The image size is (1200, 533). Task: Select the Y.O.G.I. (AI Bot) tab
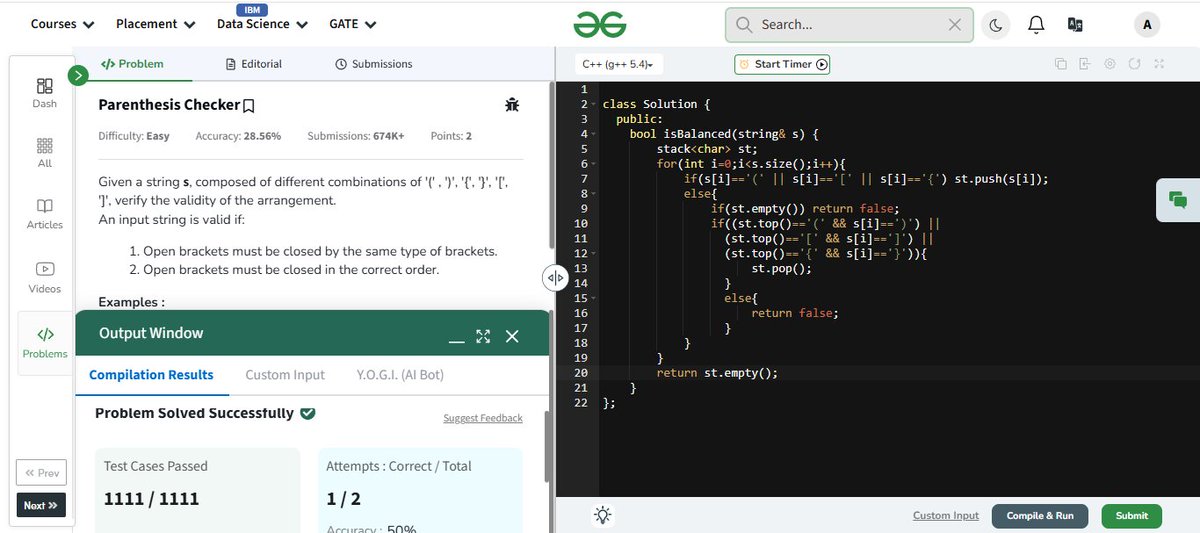point(400,375)
